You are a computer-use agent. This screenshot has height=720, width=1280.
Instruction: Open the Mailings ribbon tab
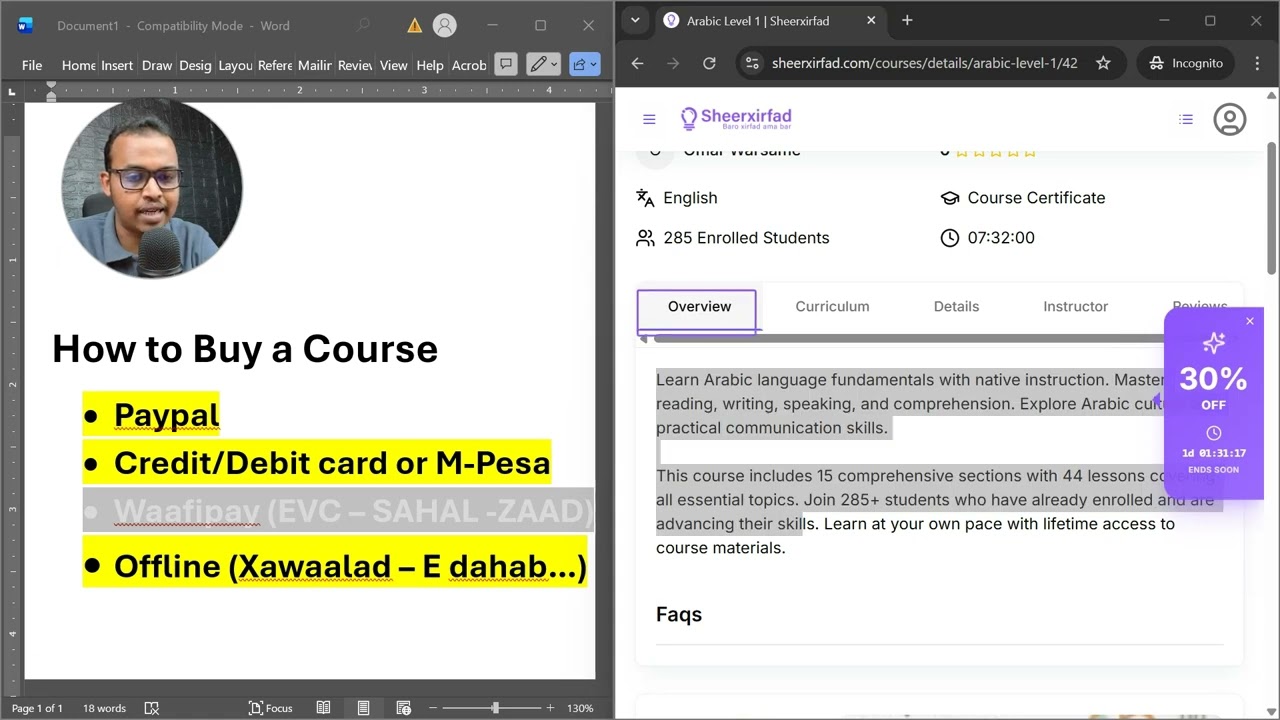[315, 65]
